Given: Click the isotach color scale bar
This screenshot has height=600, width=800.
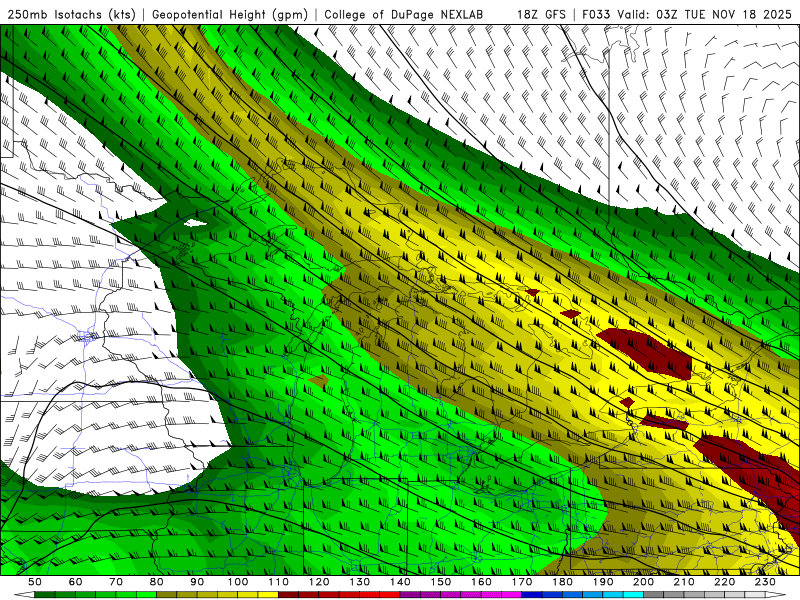Looking at the screenshot, I should coord(400,595).
